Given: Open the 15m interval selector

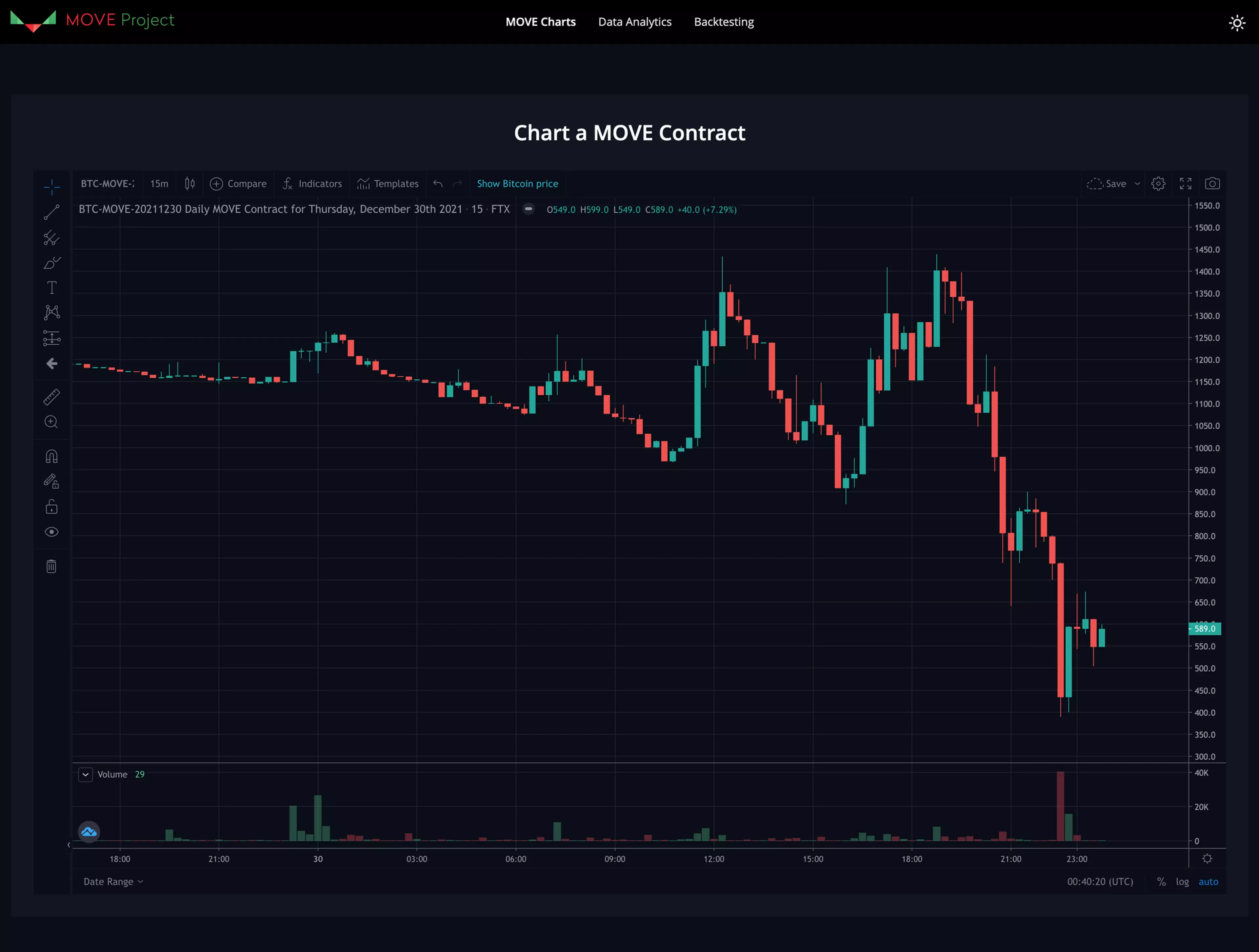Looking at the screenshot, I should tap(159, 184).
